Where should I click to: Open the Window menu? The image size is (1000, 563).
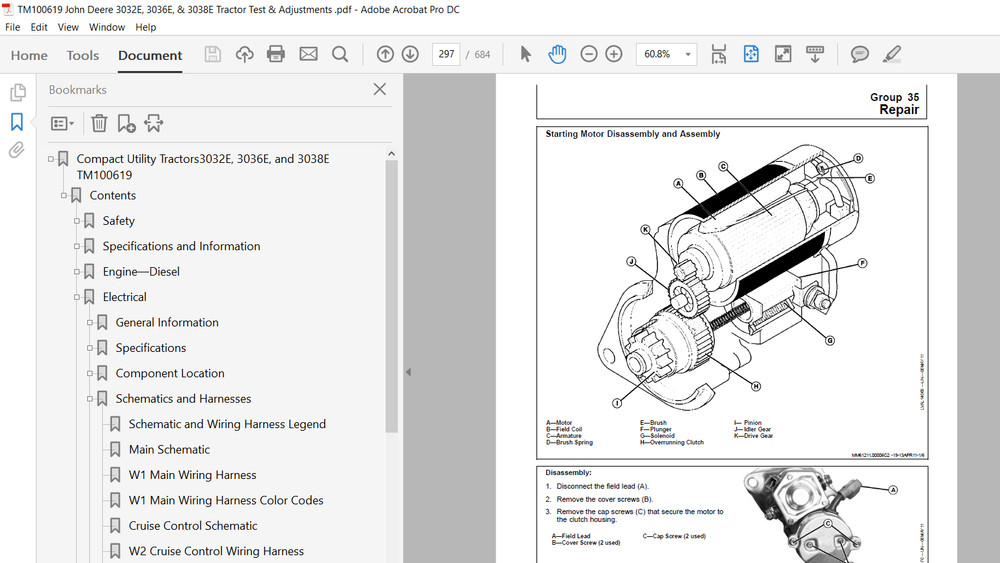click(107, 27)
